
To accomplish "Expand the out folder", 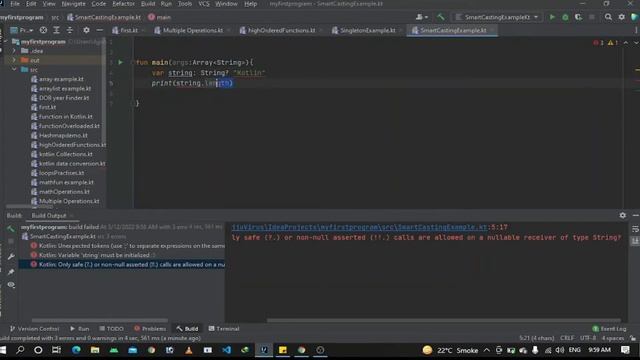I will coord(14,60).
